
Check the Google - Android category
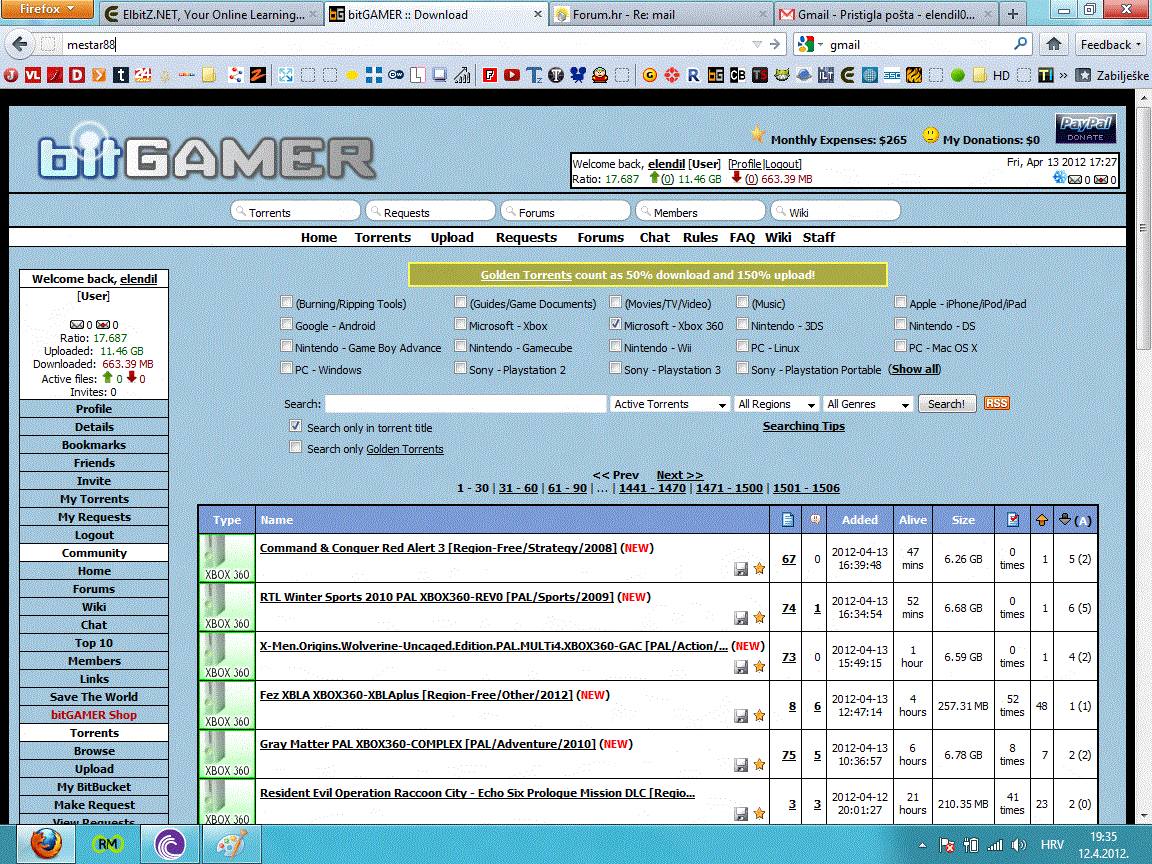click(287, 324)
